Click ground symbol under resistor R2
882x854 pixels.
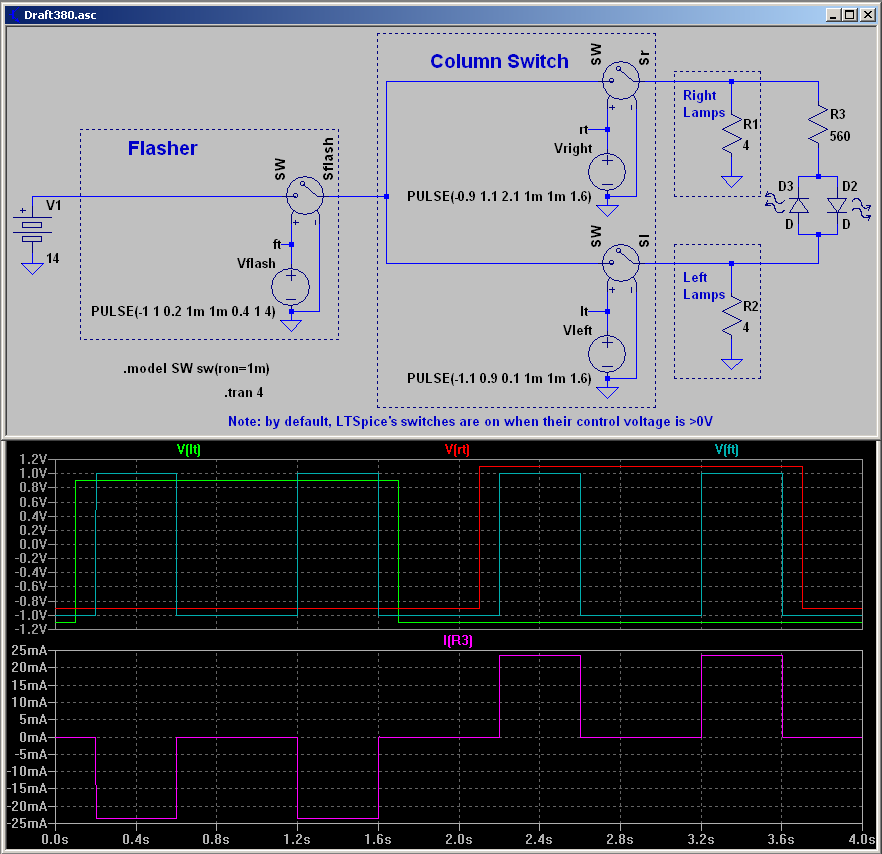pyautogui.click(x=732, y=363)
